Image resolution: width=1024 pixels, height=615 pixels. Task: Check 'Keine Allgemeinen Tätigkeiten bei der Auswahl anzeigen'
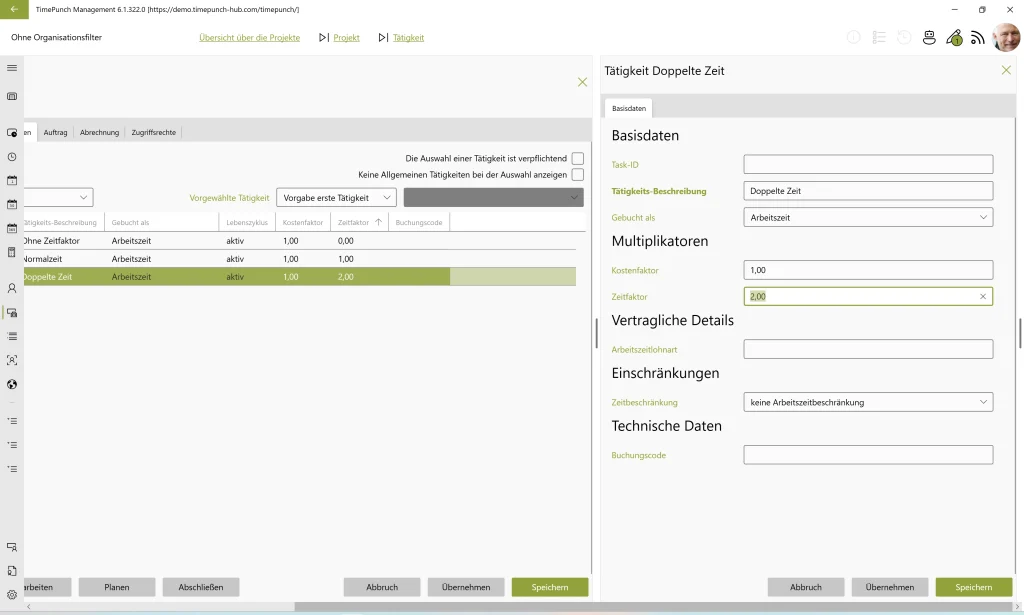[578, 174]
